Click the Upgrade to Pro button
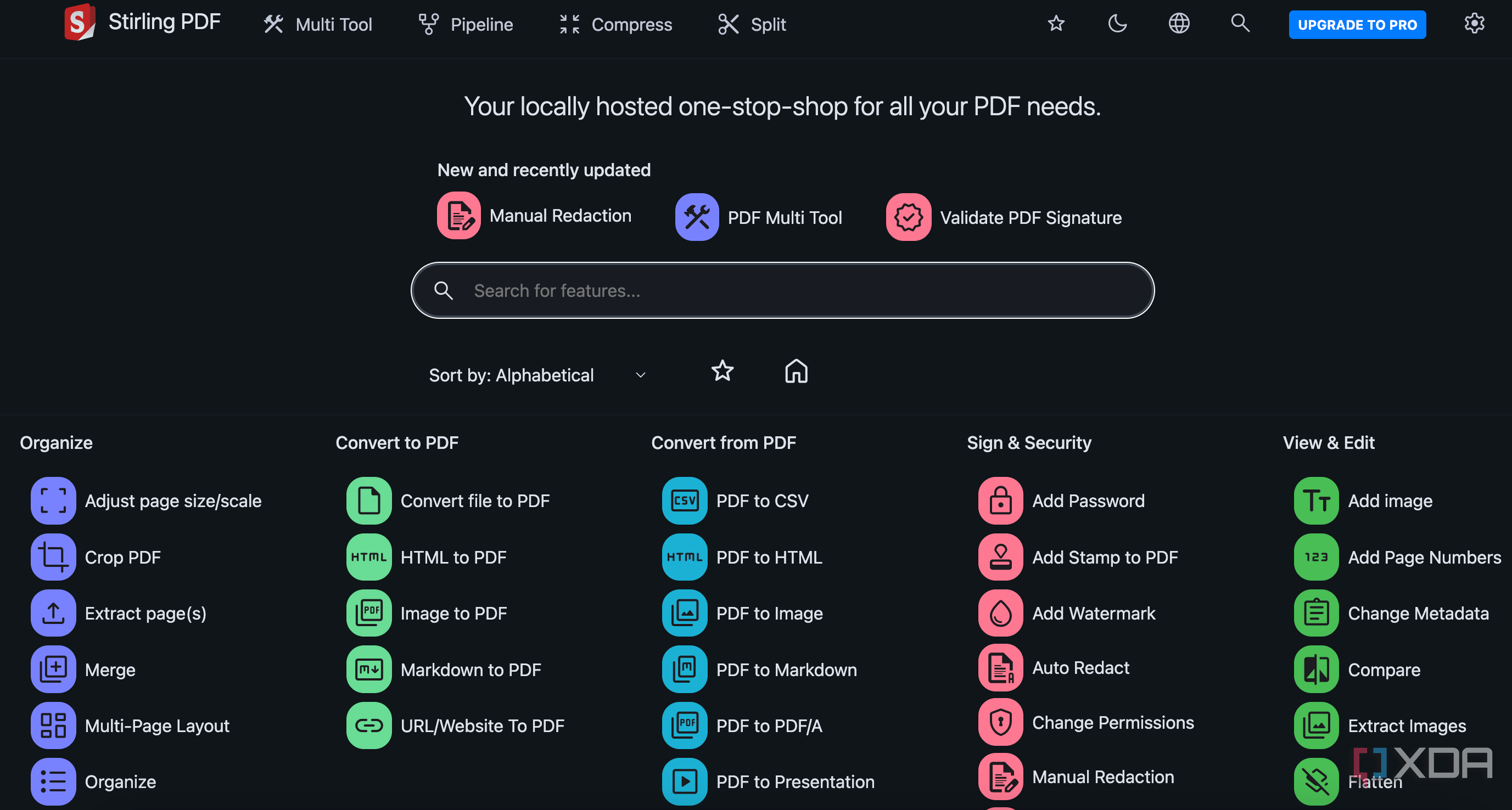Screen dimensions: 1512x810 [x=1357, y=25]
